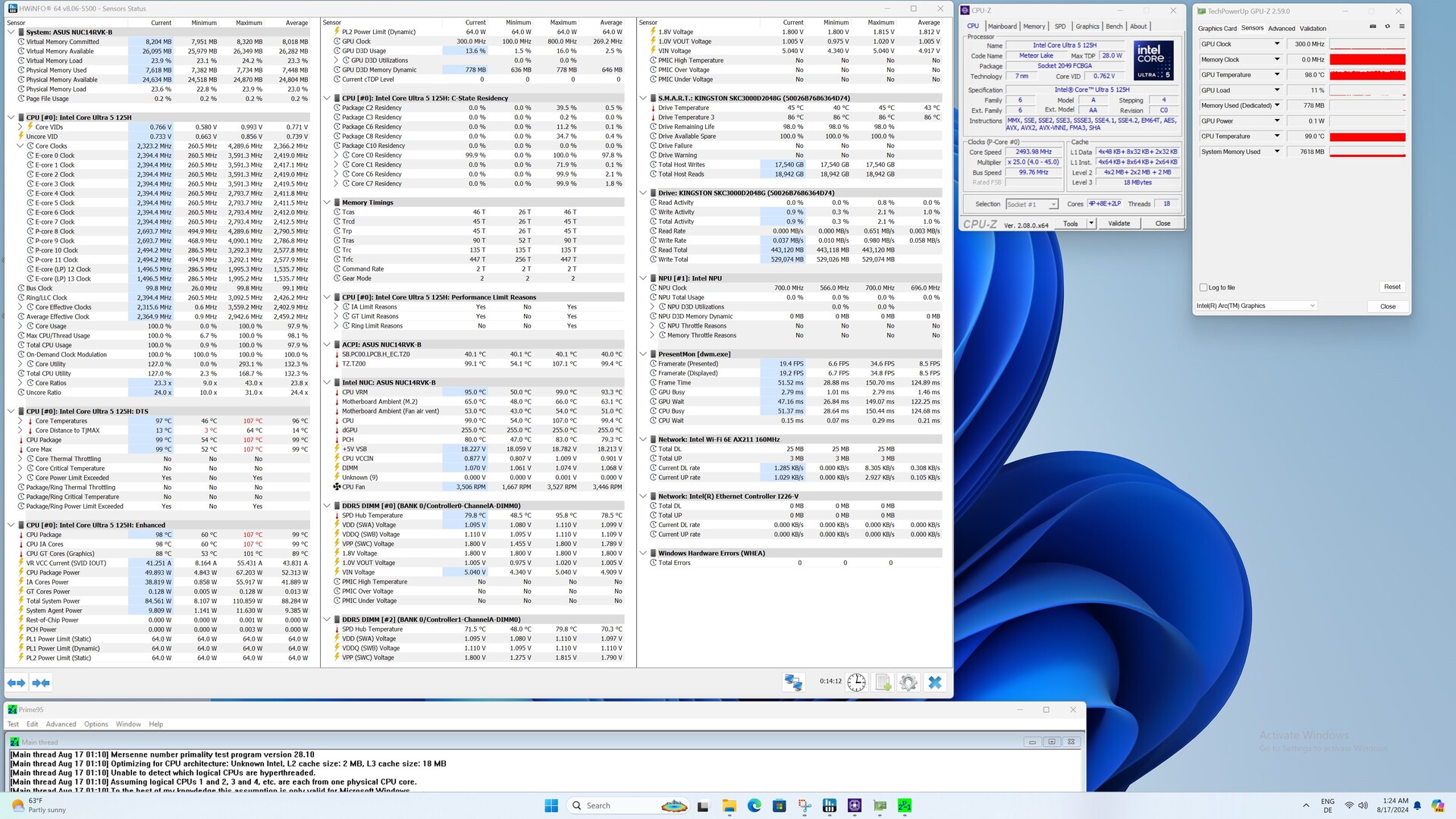Click the taskbar Search box
This screenshot has width=1456, height=819.
click(x=626, y=805)
